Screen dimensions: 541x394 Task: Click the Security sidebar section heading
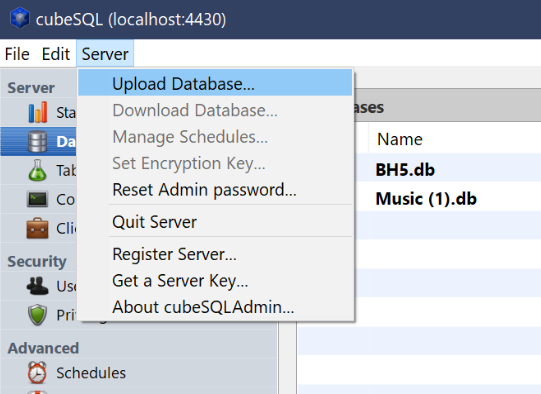tap(37, 261)
